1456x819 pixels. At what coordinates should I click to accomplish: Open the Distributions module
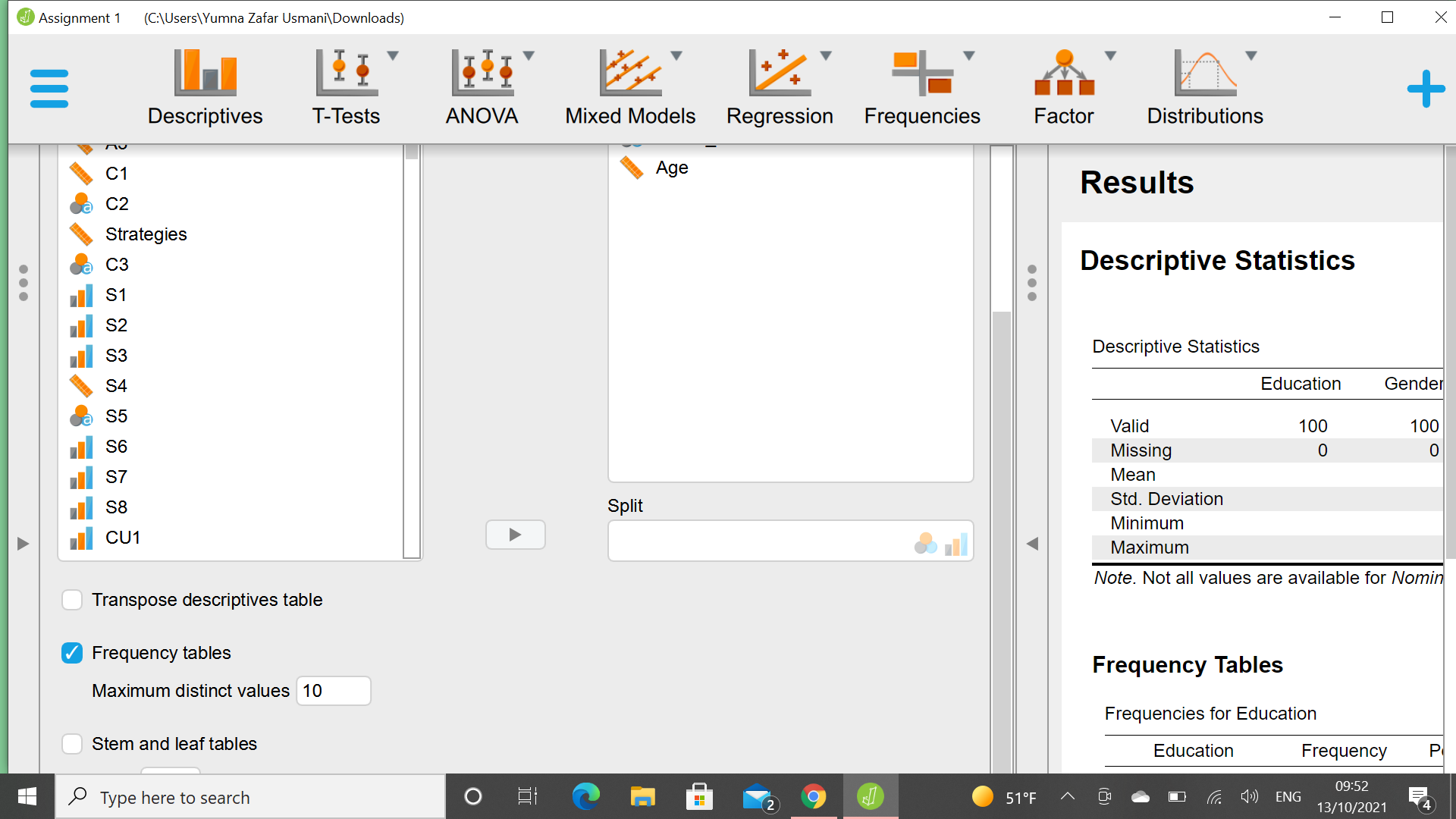point(1204,86)
